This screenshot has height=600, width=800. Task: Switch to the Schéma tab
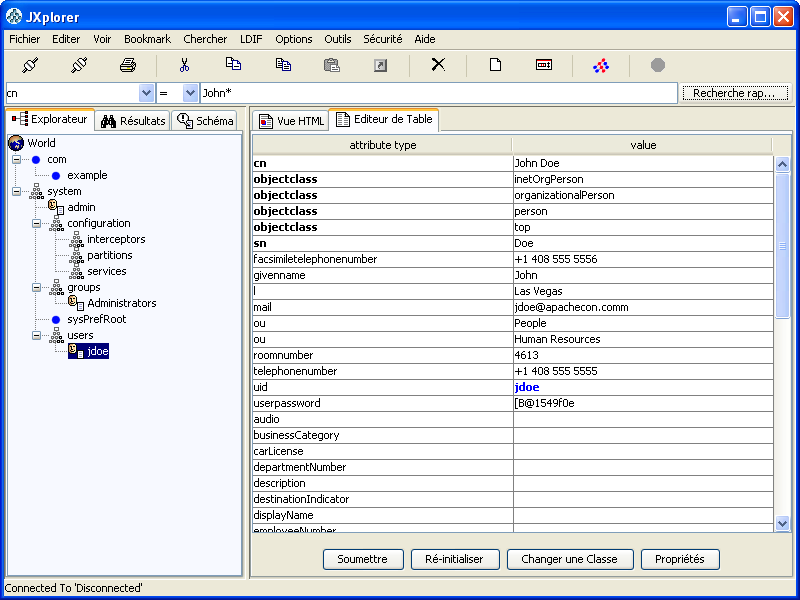click(205, 121)
